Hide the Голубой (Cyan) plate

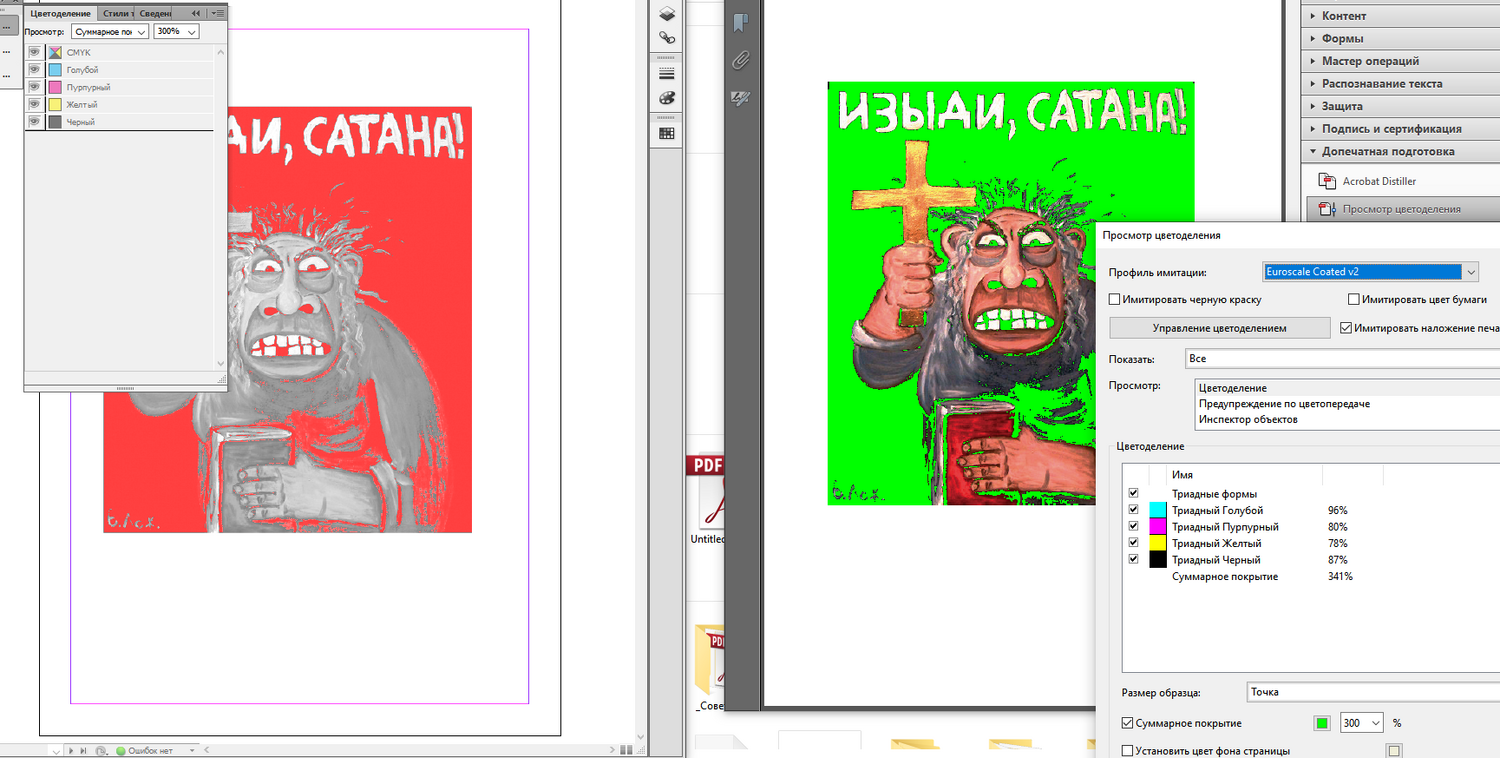tap(34, 70)
